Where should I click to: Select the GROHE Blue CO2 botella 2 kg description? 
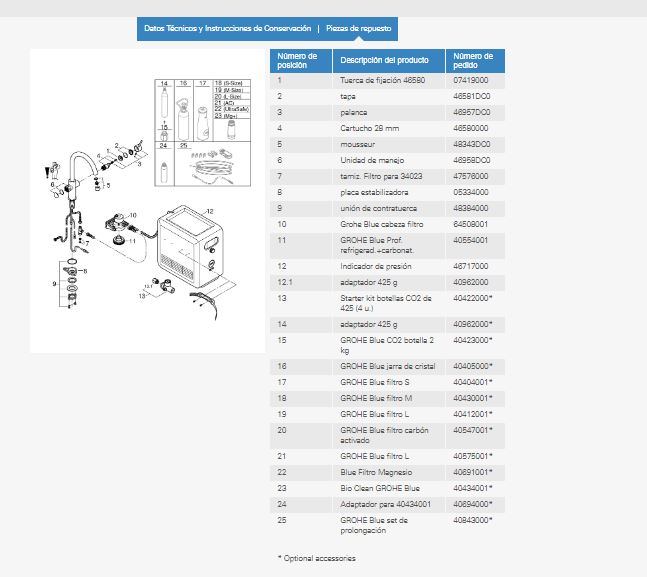coord(387,345)
